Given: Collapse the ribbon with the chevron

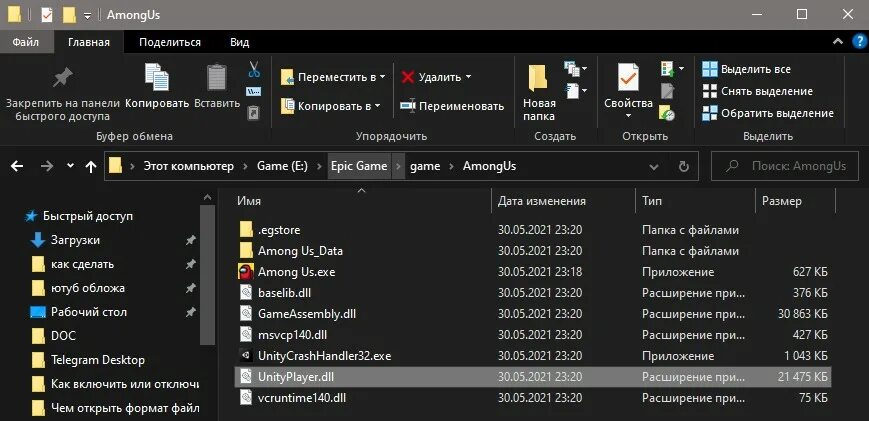Looking at the screenshot, I should click(x=837, y=42).
